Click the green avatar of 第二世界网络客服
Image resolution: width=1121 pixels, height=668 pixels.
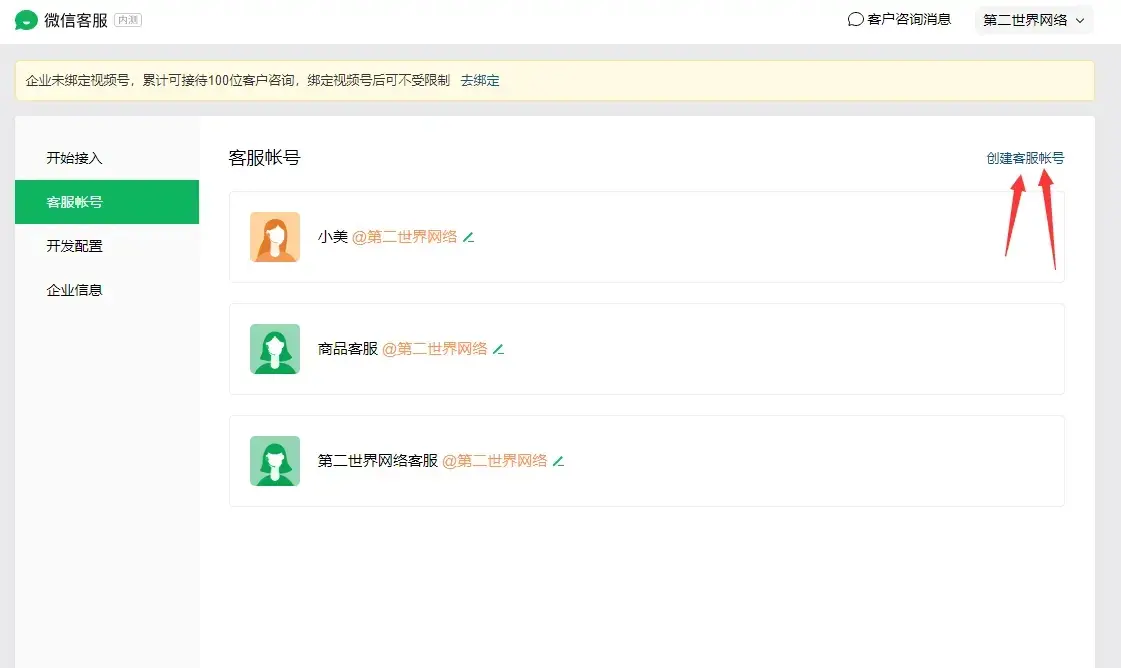(275, 461)
